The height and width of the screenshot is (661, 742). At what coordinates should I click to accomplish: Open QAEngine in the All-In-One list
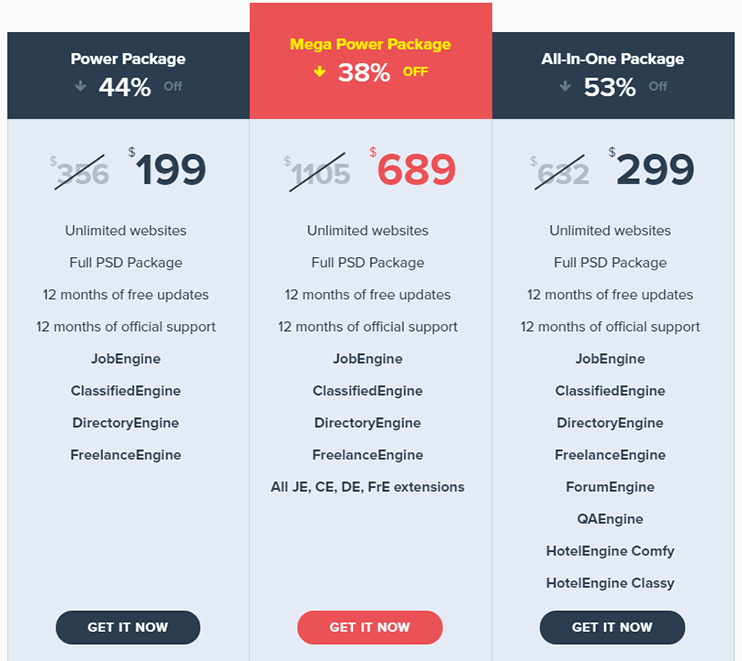tap(610, 519)
